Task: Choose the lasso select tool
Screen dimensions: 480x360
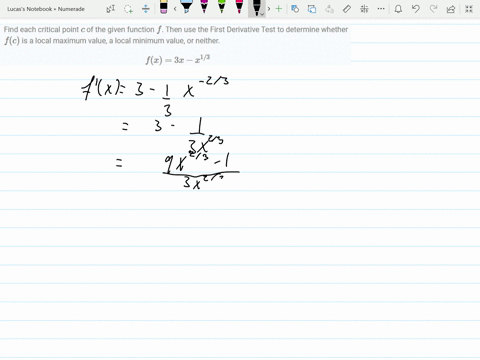Action: point(128,9)
